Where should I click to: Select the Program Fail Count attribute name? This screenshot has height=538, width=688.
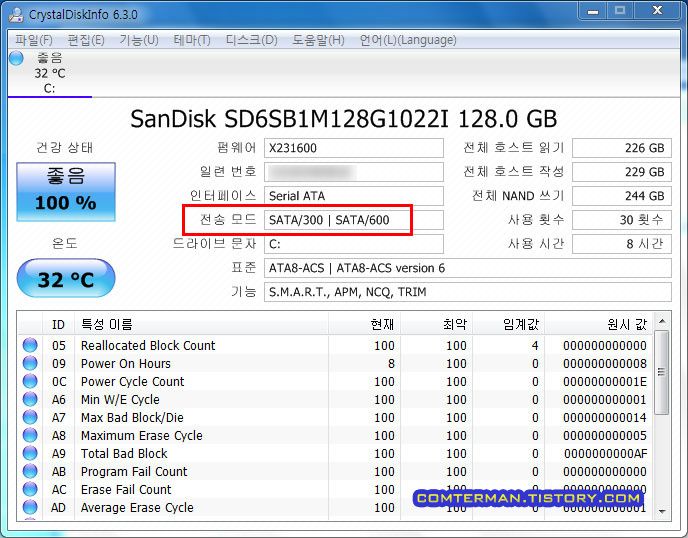(x=134, y=471)
